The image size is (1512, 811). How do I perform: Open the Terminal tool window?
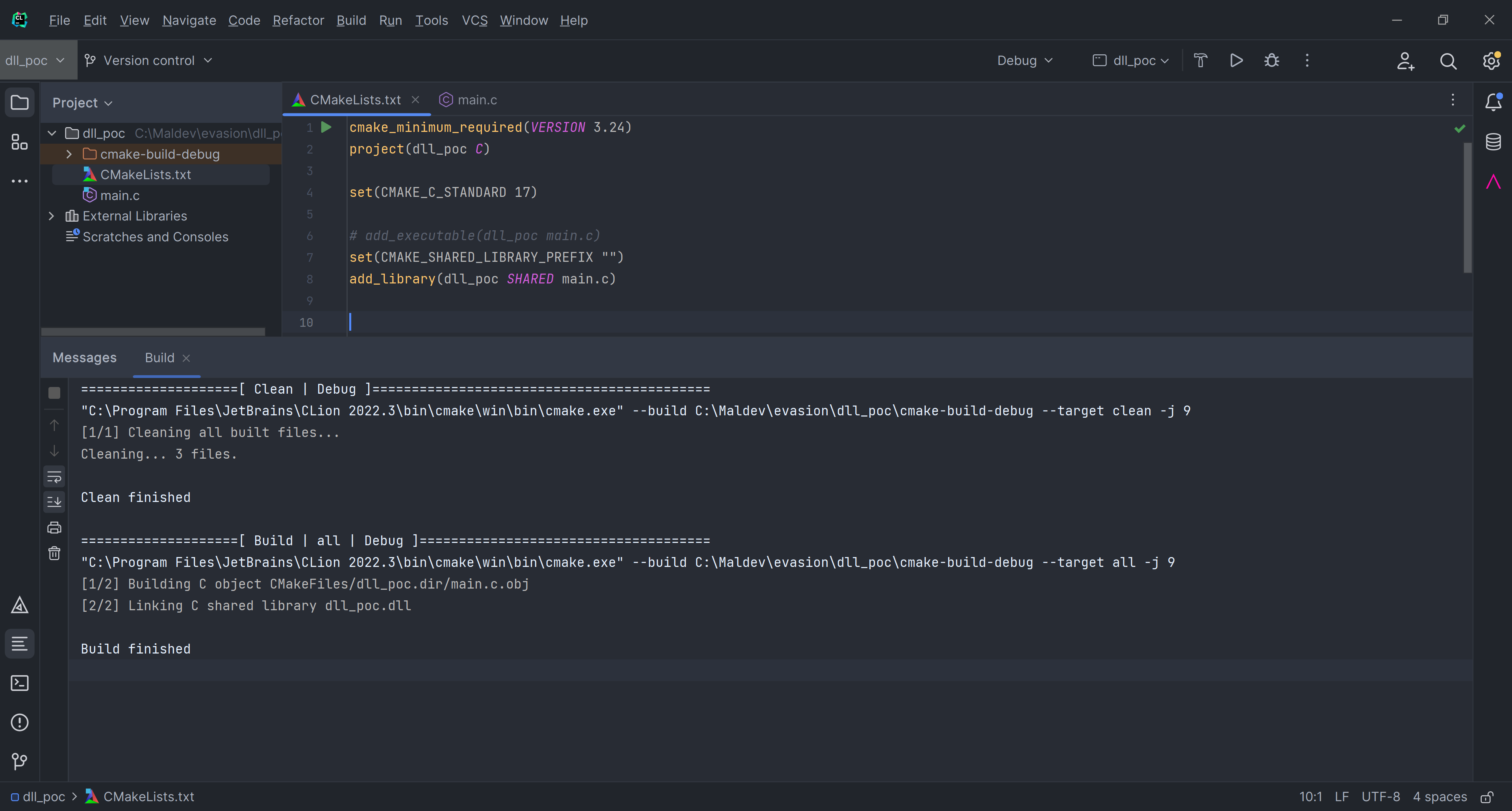(19, 683)
